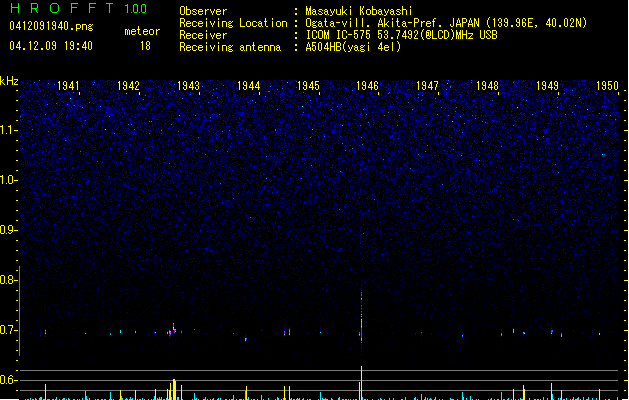This screenshot has height=400, width=629.
Task: Click the 0.7 frequency axis label
Action: pyautogui.click(x=9, y=330)
